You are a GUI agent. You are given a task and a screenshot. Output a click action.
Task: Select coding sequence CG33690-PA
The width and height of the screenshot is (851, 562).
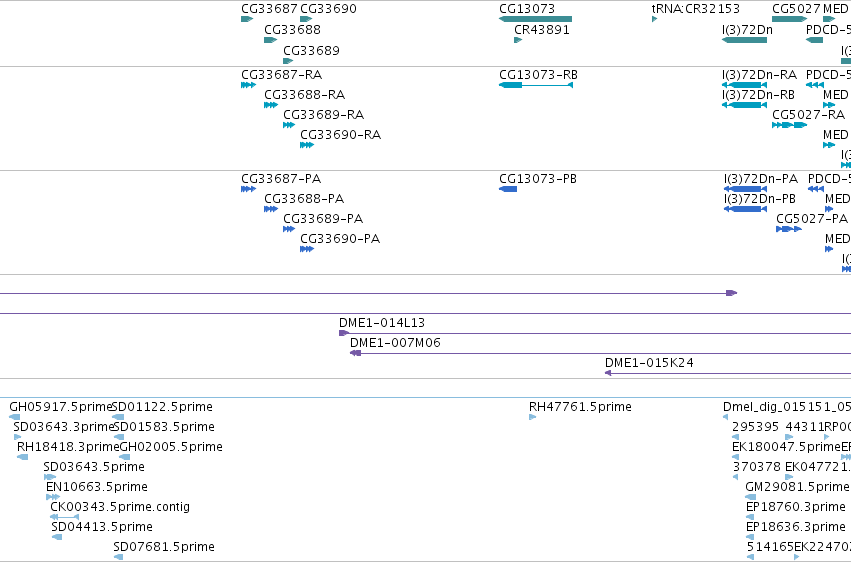(x=307, y=249)
